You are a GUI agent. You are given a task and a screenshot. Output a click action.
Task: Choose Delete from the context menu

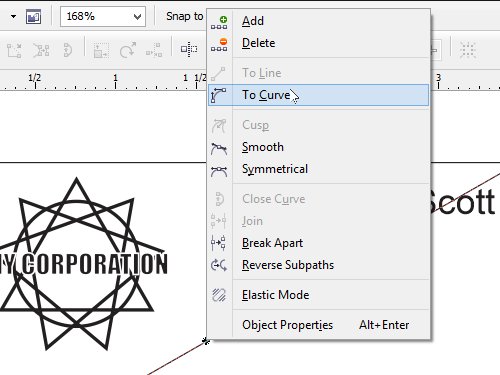tap(318, 43)
